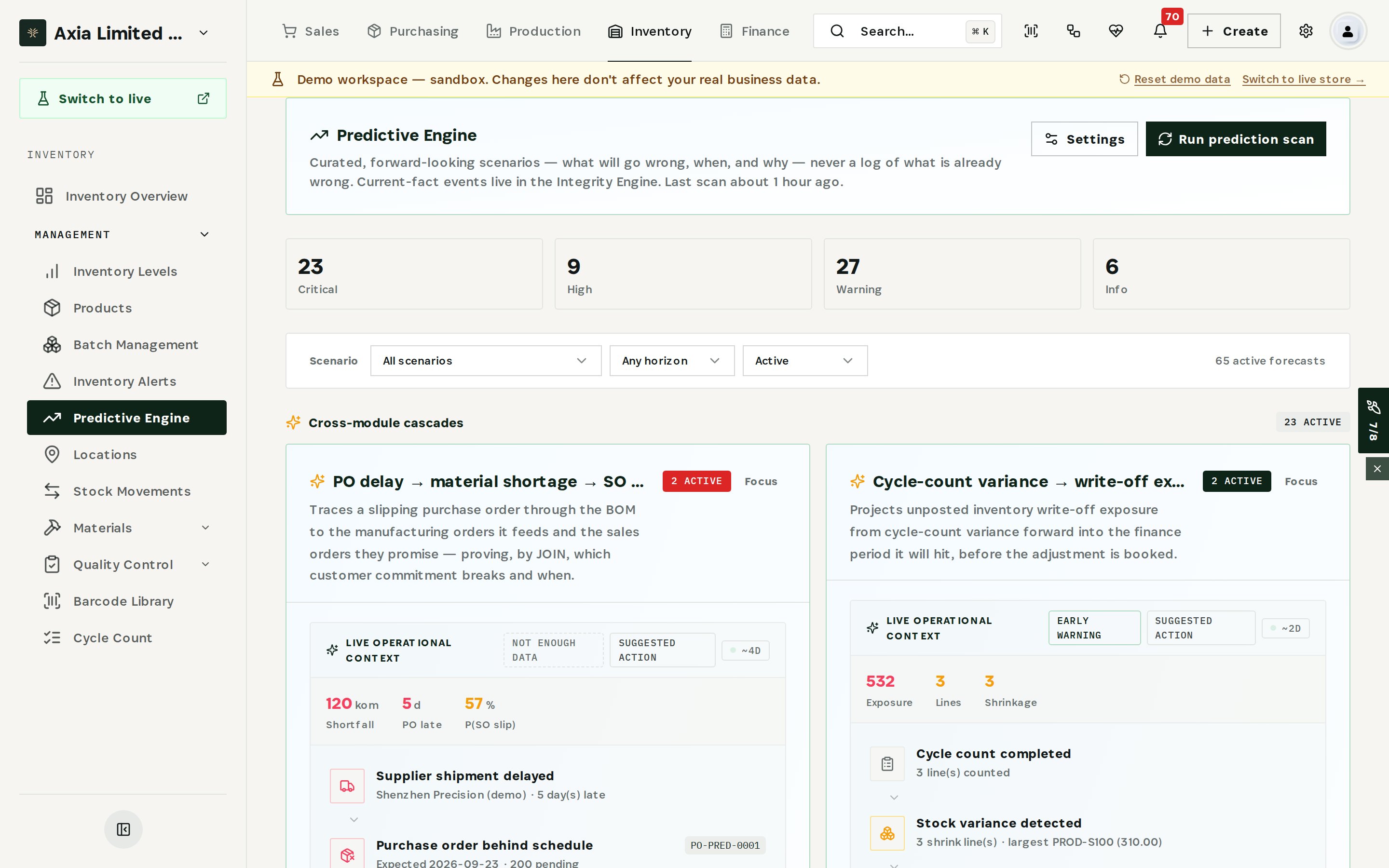The width and height of the screenshot is (1389, 868).
Task: Open the 7/8 rocket side panel tab
Action: pos(1373,420)
